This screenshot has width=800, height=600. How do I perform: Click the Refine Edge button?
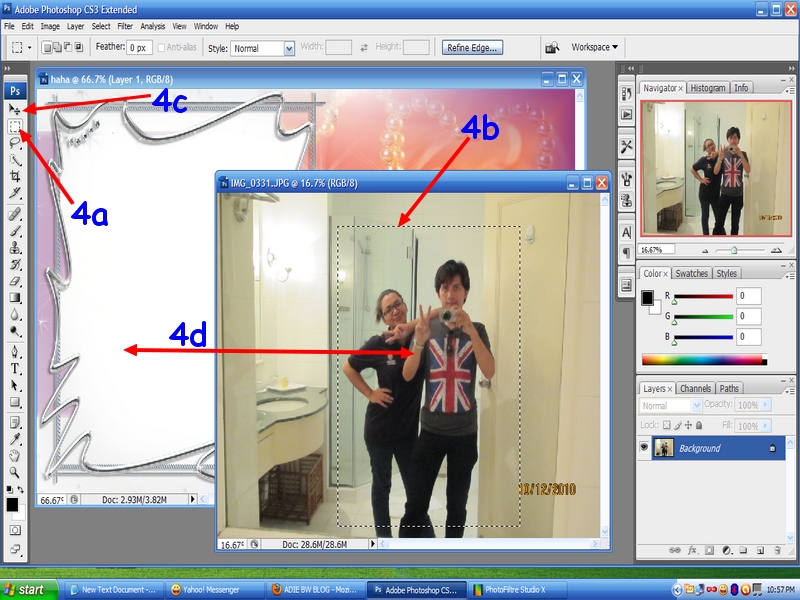(x=472, y=47)
